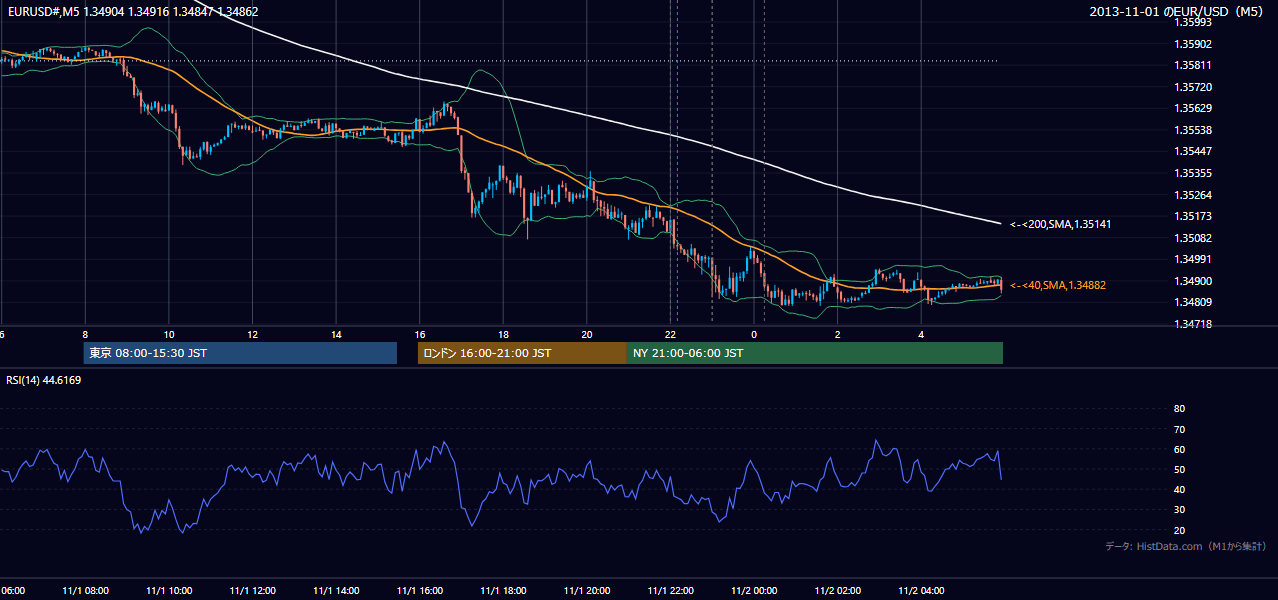Click hour tick 10 below the price chart
This screenshot has width=1278, height=600.
pyautogui.click(x=169, y=335)
